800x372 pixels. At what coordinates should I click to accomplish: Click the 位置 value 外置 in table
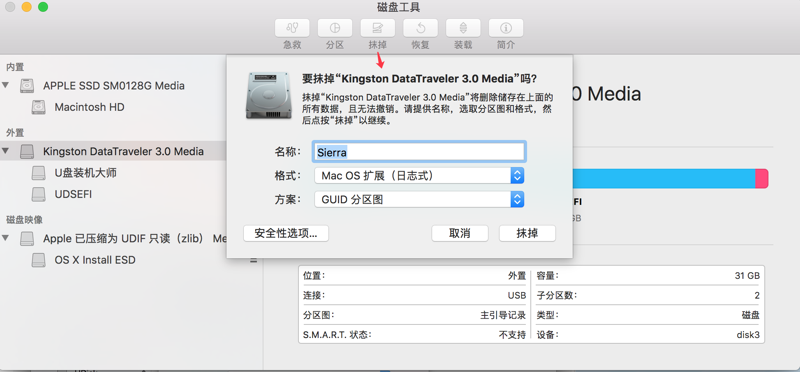pos(517,276)
